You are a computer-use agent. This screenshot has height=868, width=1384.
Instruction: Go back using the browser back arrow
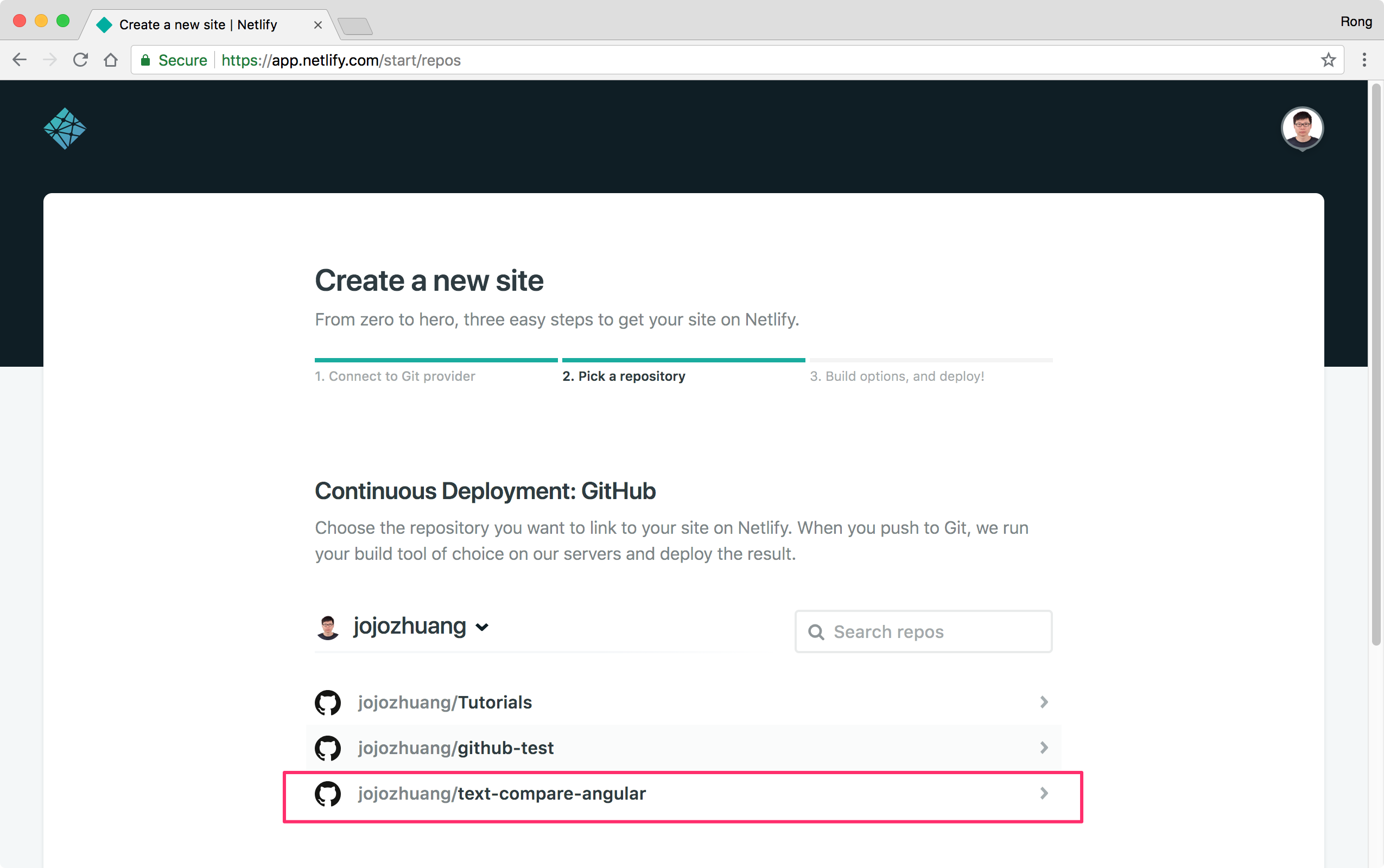tap(20, 60)
